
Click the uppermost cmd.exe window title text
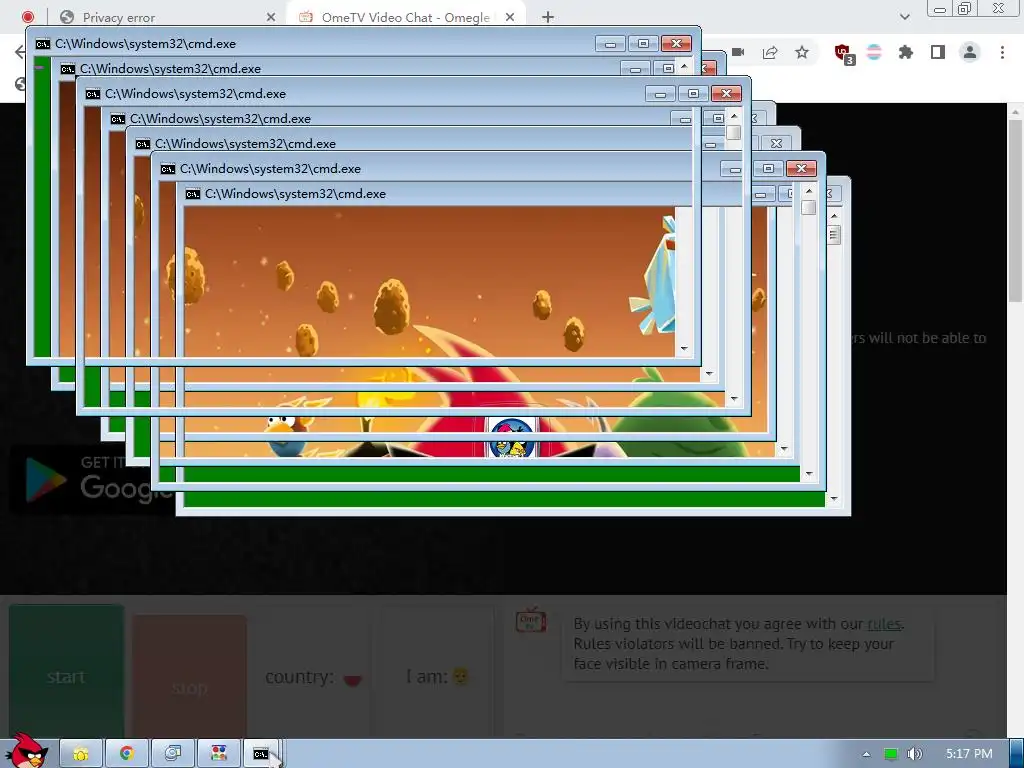pyautogui.click(x=146, y=44)
